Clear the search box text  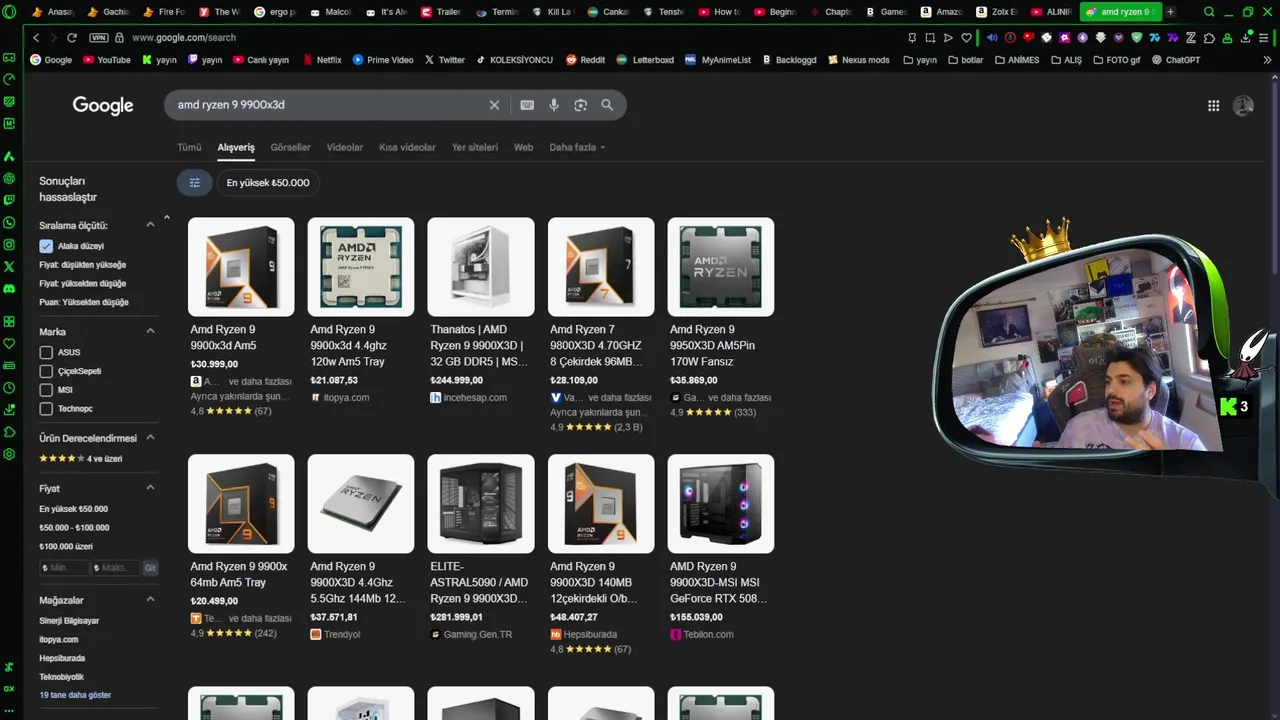[x=494, y=105]
